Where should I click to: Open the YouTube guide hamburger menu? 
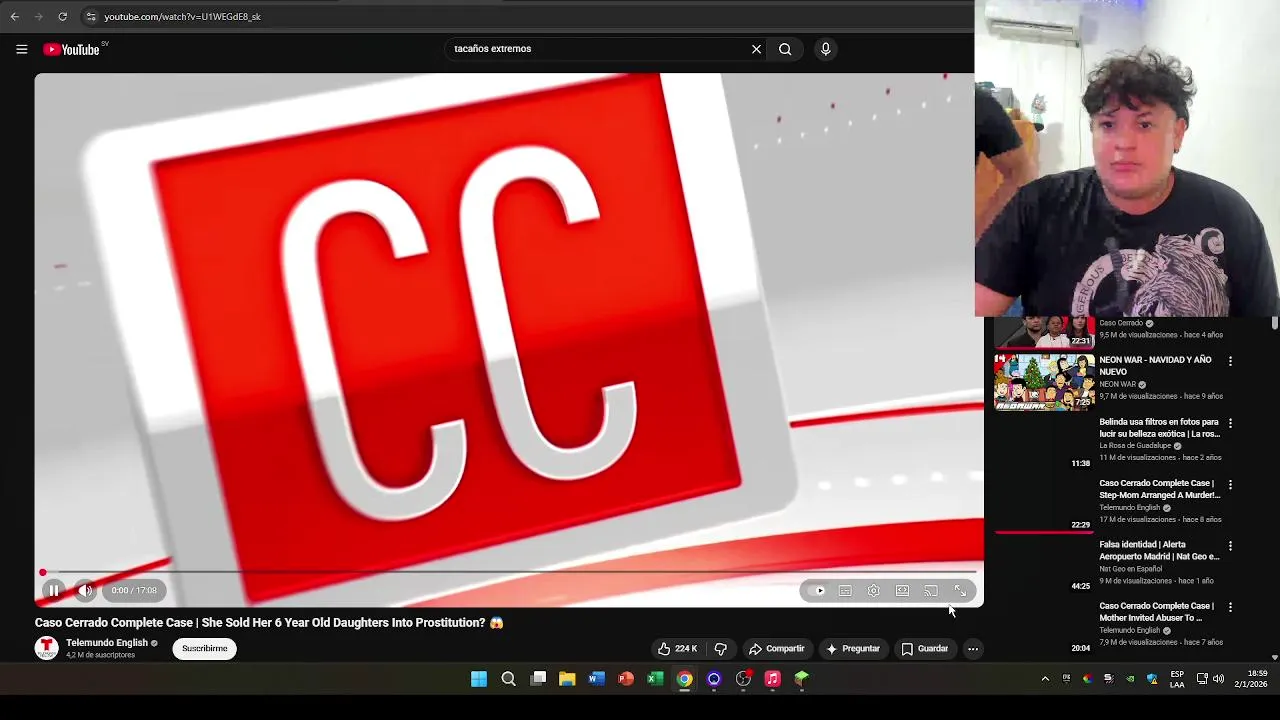(21, 49)
